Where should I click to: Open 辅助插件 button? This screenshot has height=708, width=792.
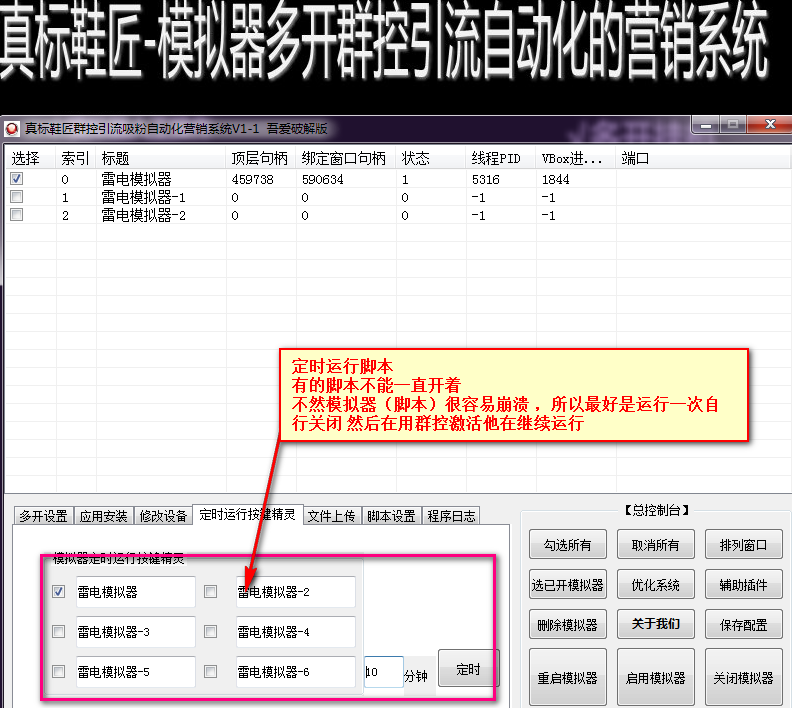tap(744, 584)
